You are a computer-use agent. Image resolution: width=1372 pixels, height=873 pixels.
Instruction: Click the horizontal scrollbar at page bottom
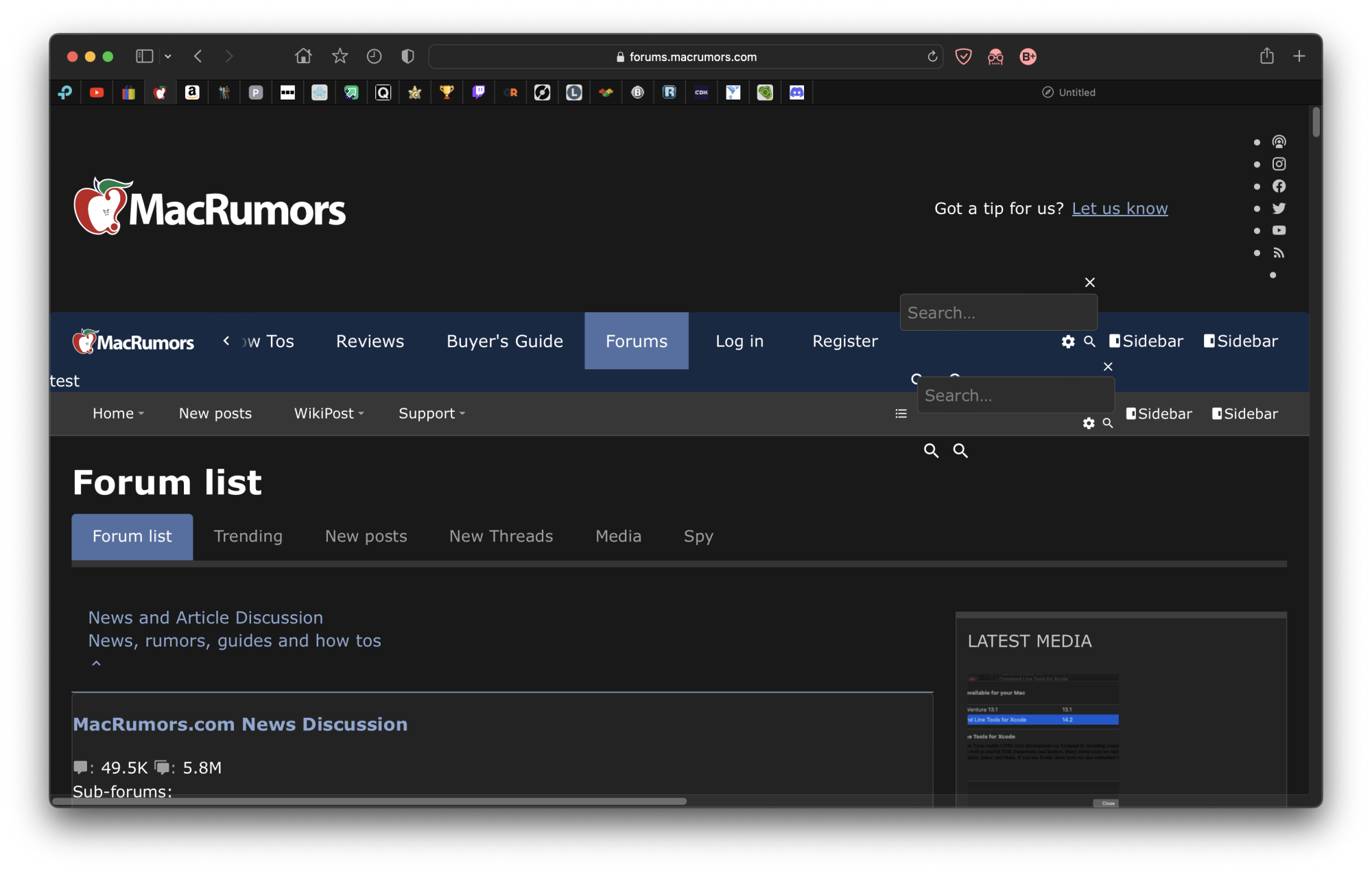369,801
